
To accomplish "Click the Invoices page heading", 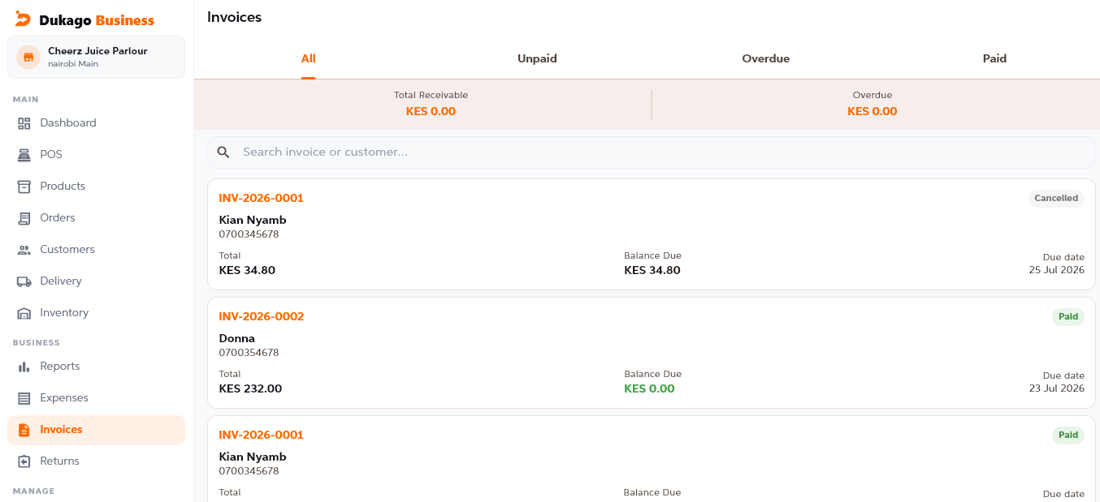I will (x=234, y=18).
